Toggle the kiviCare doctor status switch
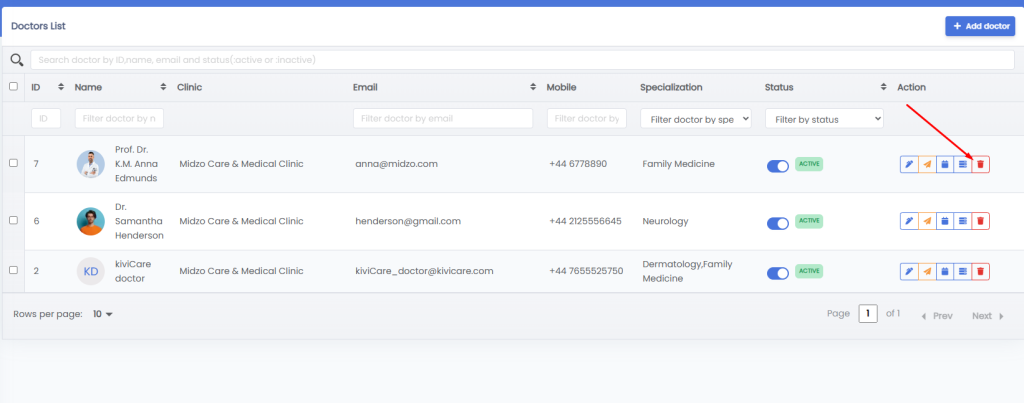1024x403 pixels. (778, 273)
